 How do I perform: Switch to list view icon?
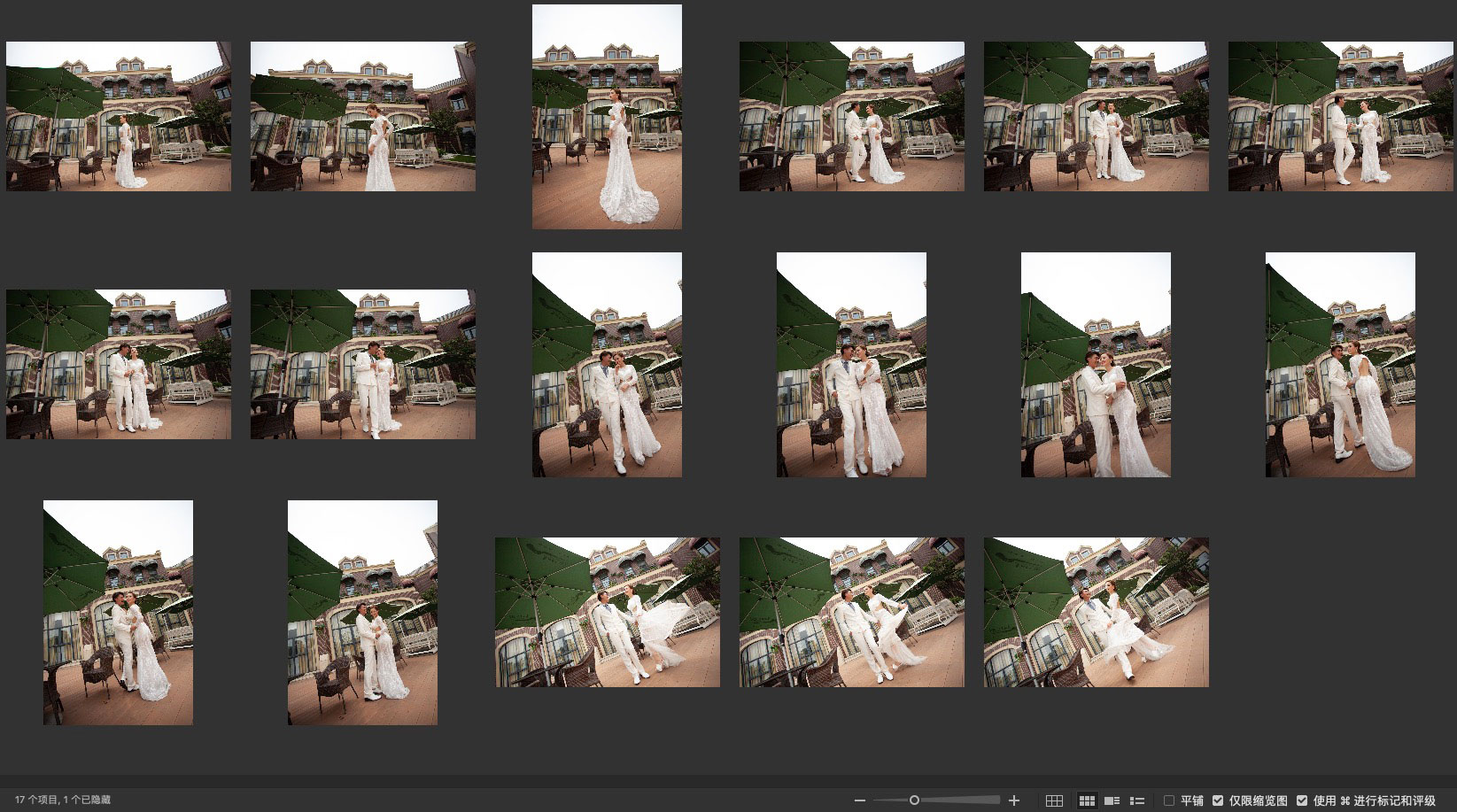pos(1137,800)
